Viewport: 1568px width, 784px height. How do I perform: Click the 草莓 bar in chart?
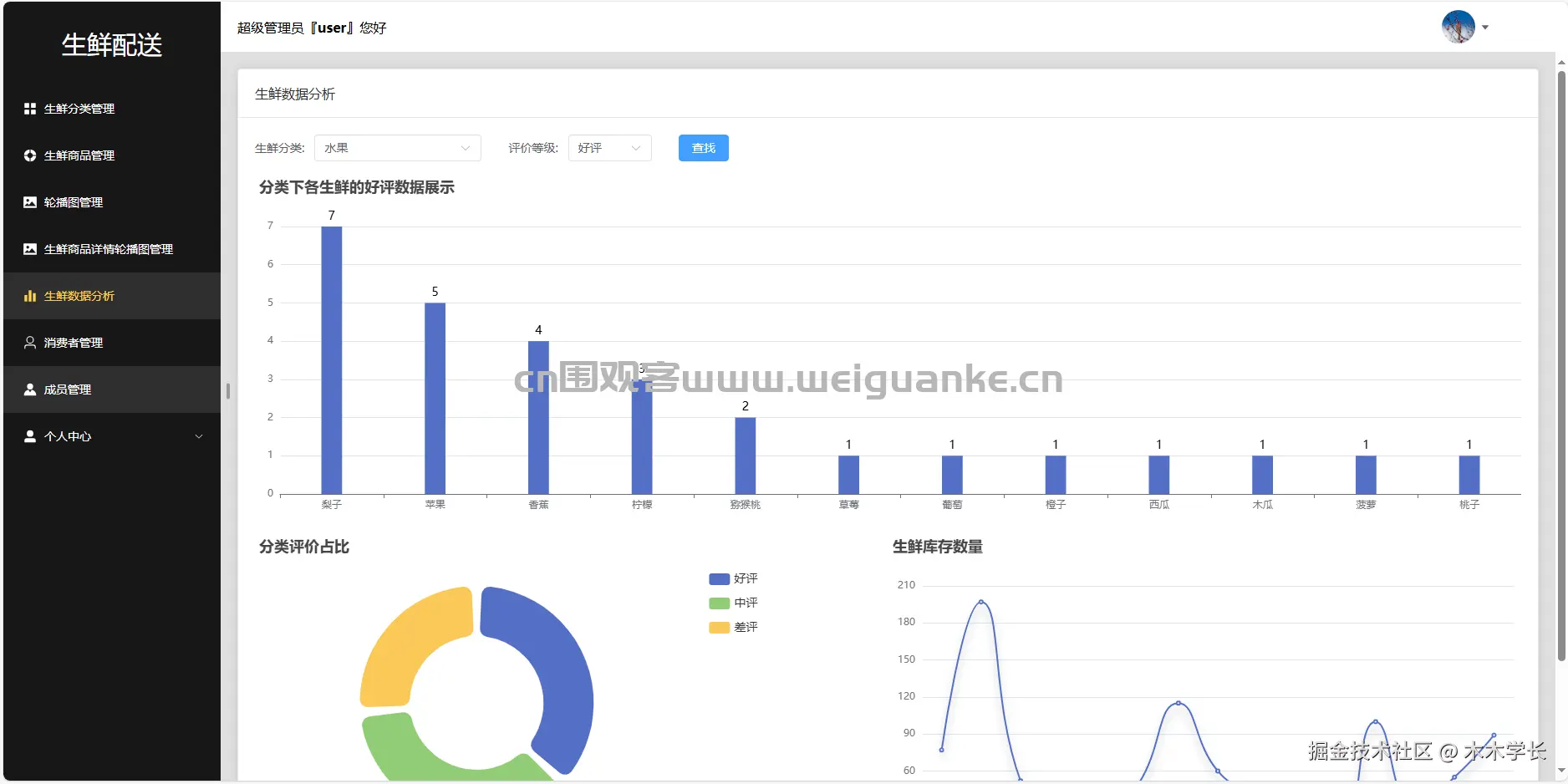pyautogui.click(x=848, y=475)
